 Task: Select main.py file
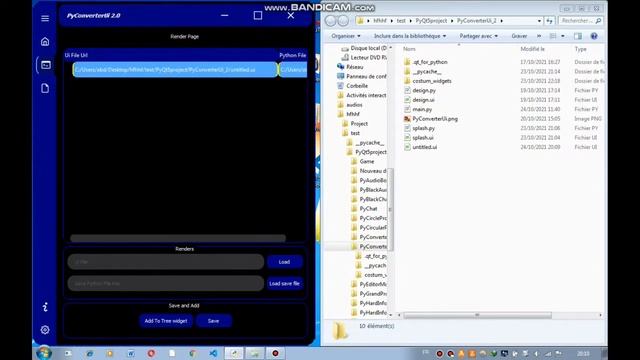tap(422, 109)
